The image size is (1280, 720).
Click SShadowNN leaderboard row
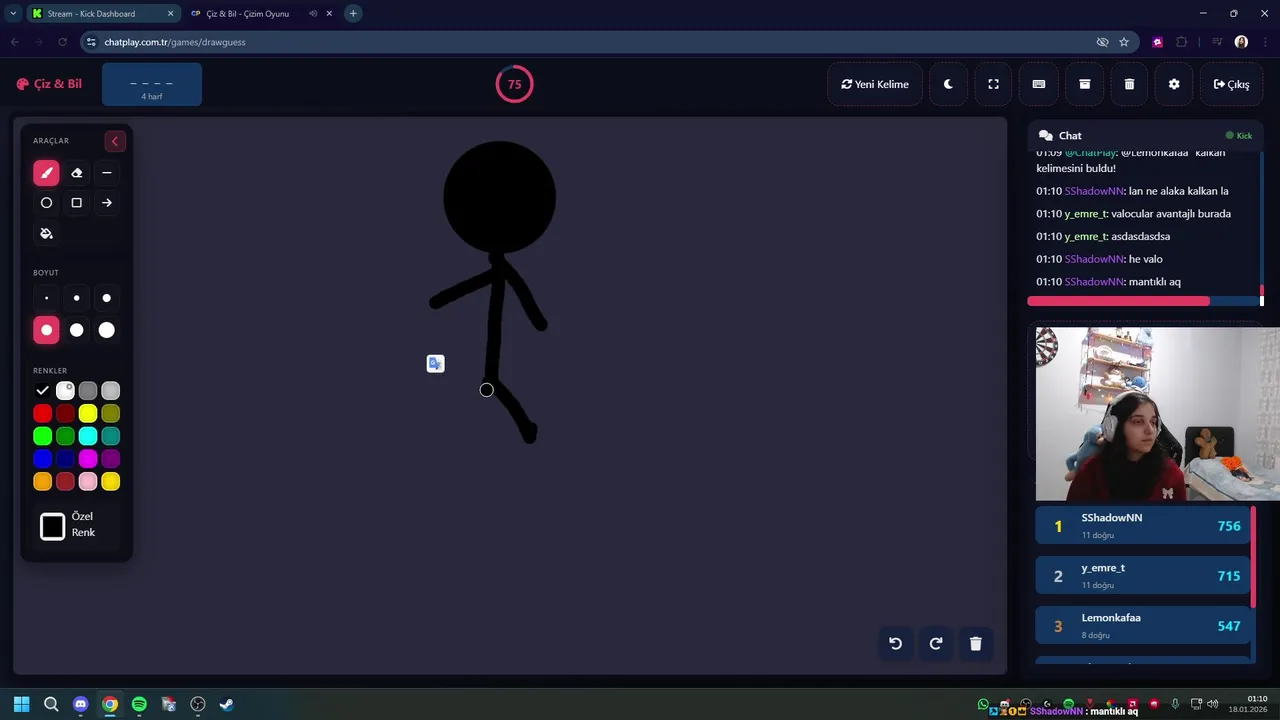pyautogui.click(x=1143, y=526)
